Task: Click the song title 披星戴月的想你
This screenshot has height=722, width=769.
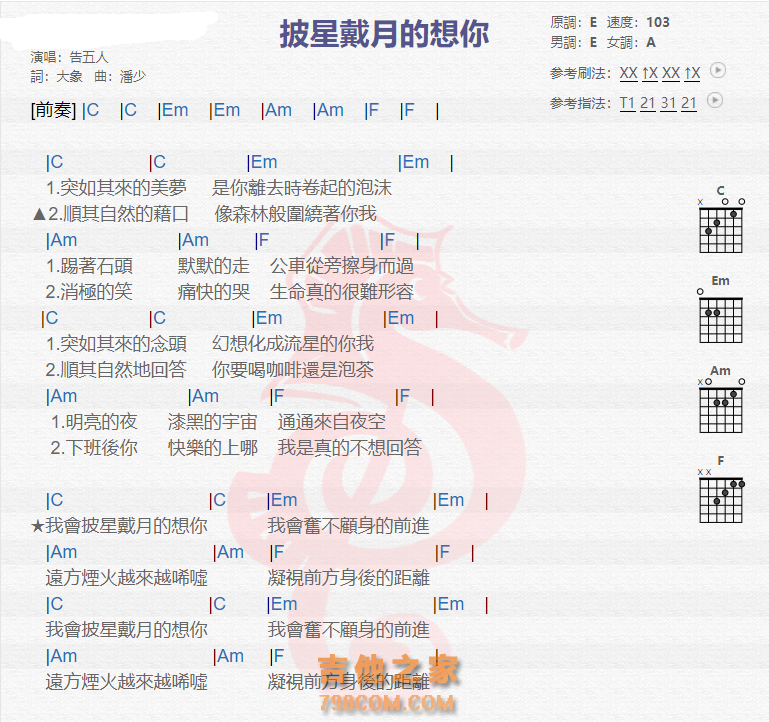Action: click(x=384, y=34)
